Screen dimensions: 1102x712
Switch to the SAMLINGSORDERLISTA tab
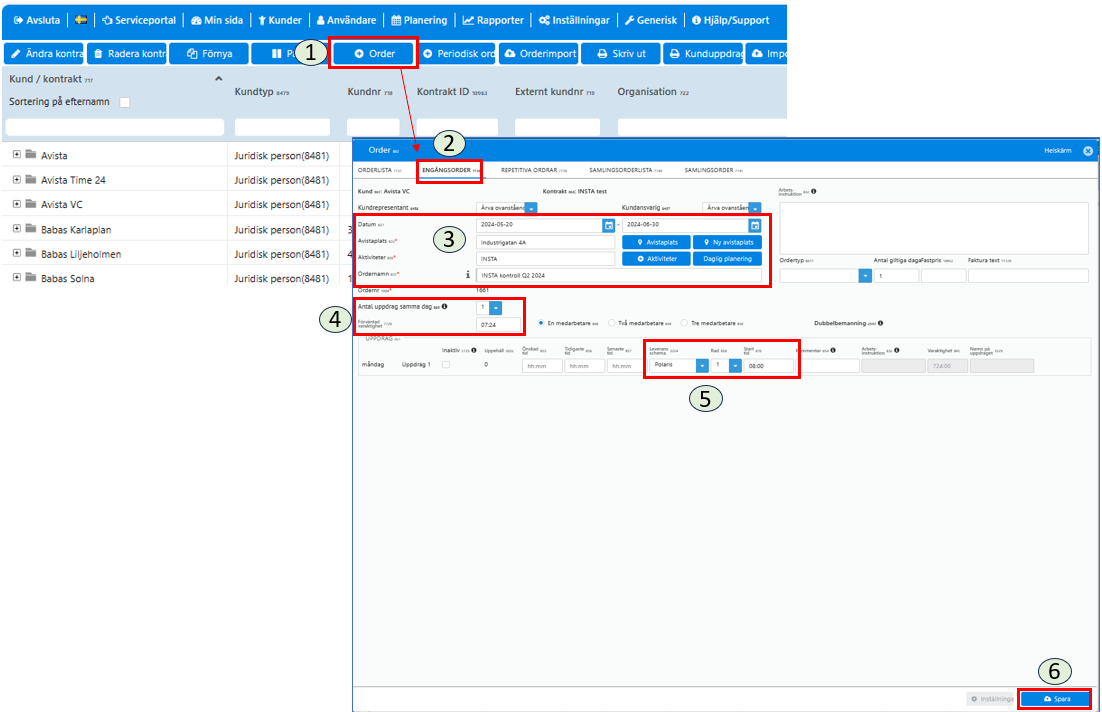[x=625, y=170]
